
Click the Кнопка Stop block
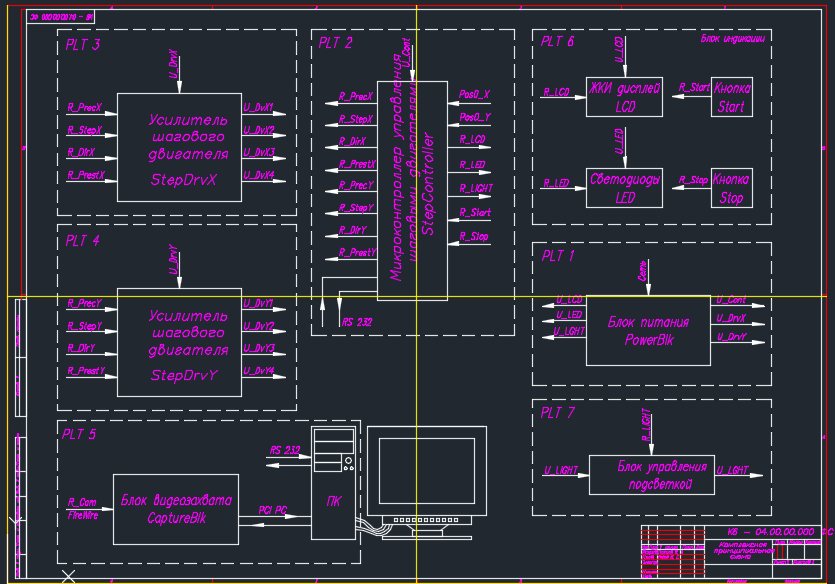point(732,188)
